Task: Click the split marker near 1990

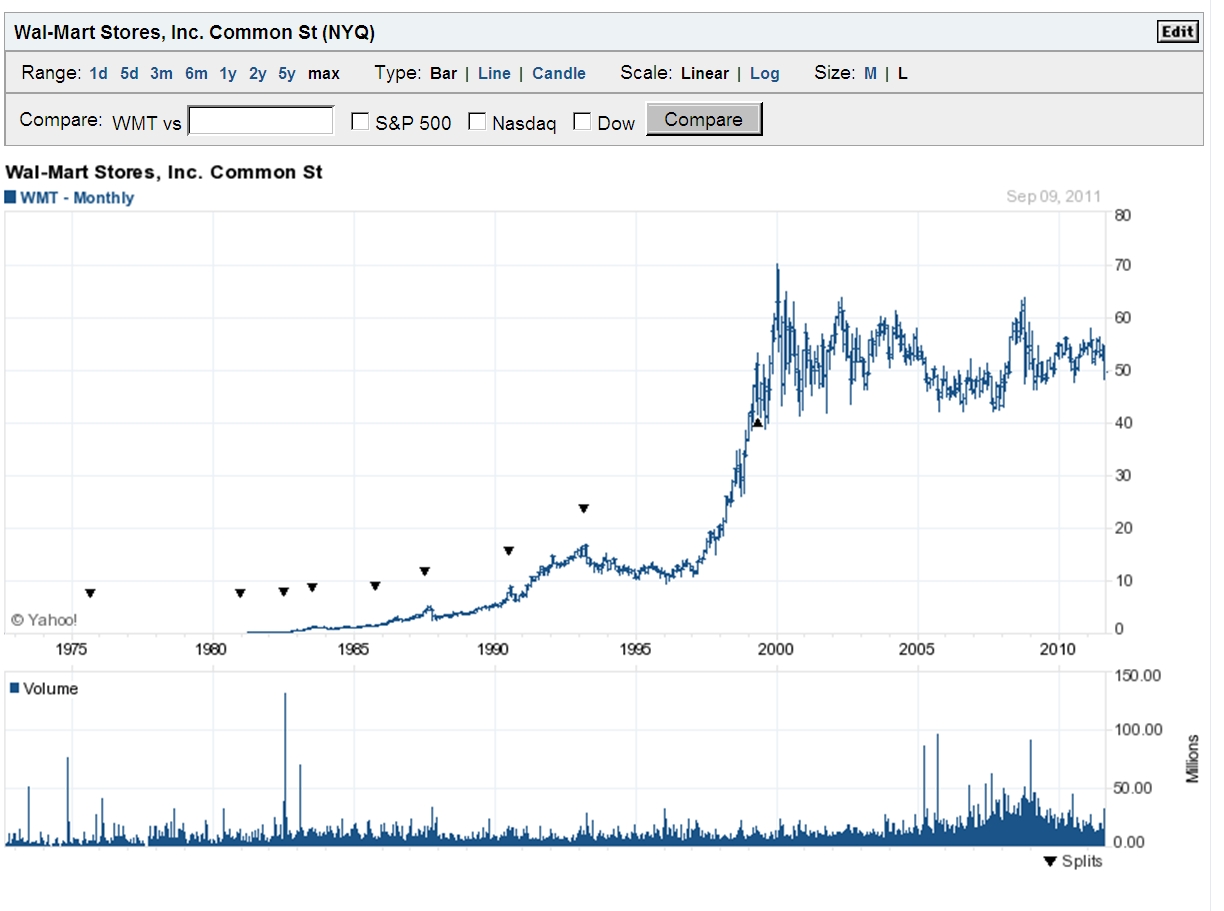Action: point(508,551)
